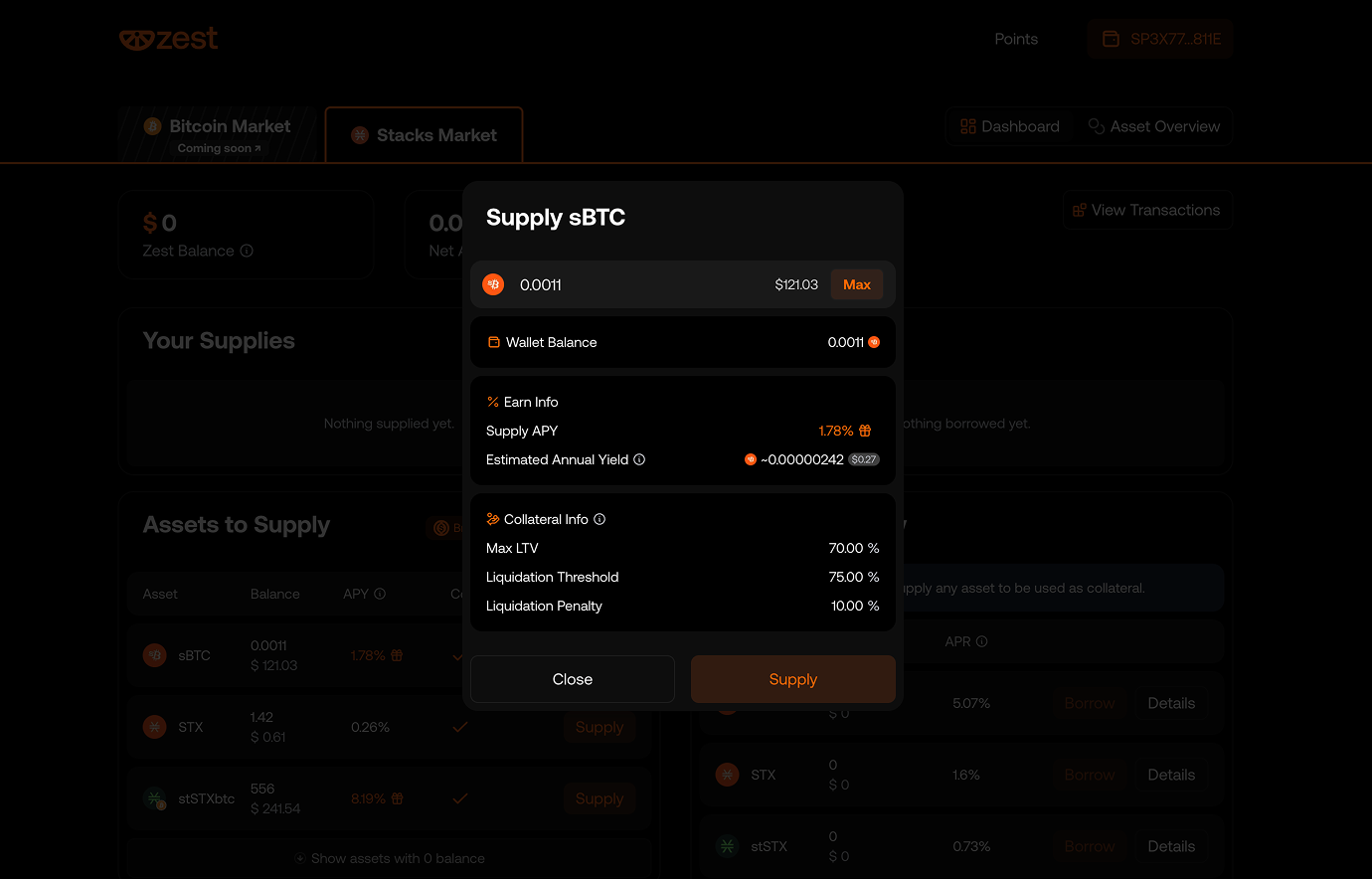1372x879 pixels.
Task: Click info icon next to Zest Balance
Action: (x=247, y=251)
